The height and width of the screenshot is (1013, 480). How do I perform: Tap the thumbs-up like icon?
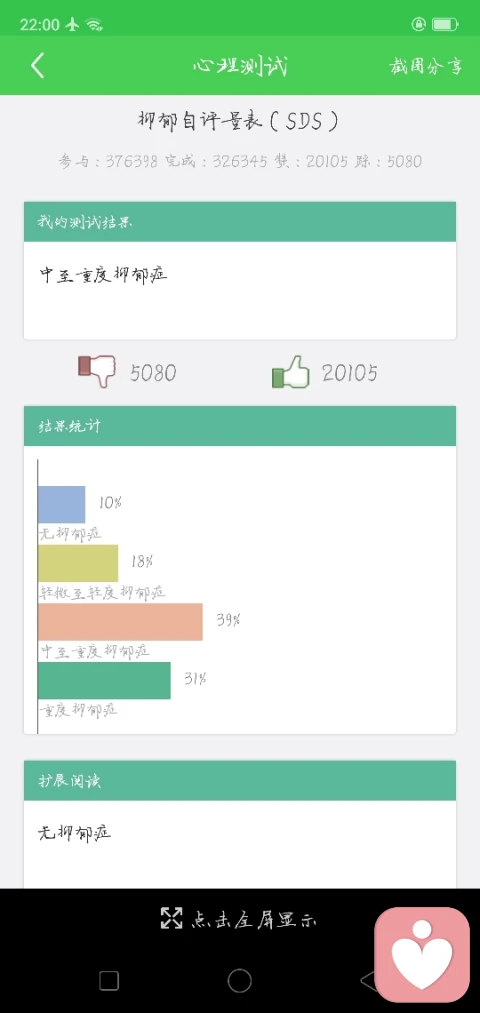(x=291, y=372)
